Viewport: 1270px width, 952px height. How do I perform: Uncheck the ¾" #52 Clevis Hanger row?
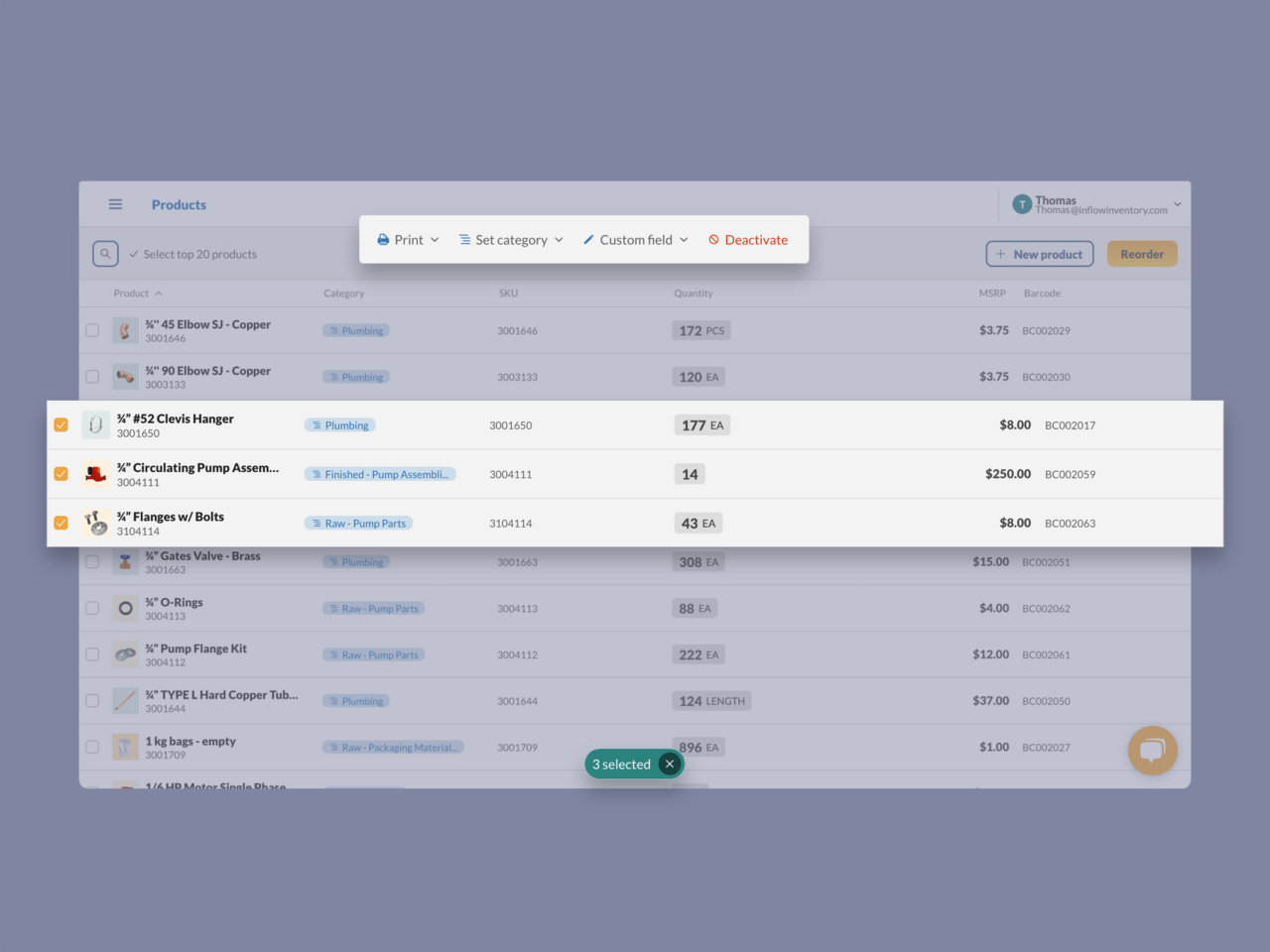[x=61, y=424]
